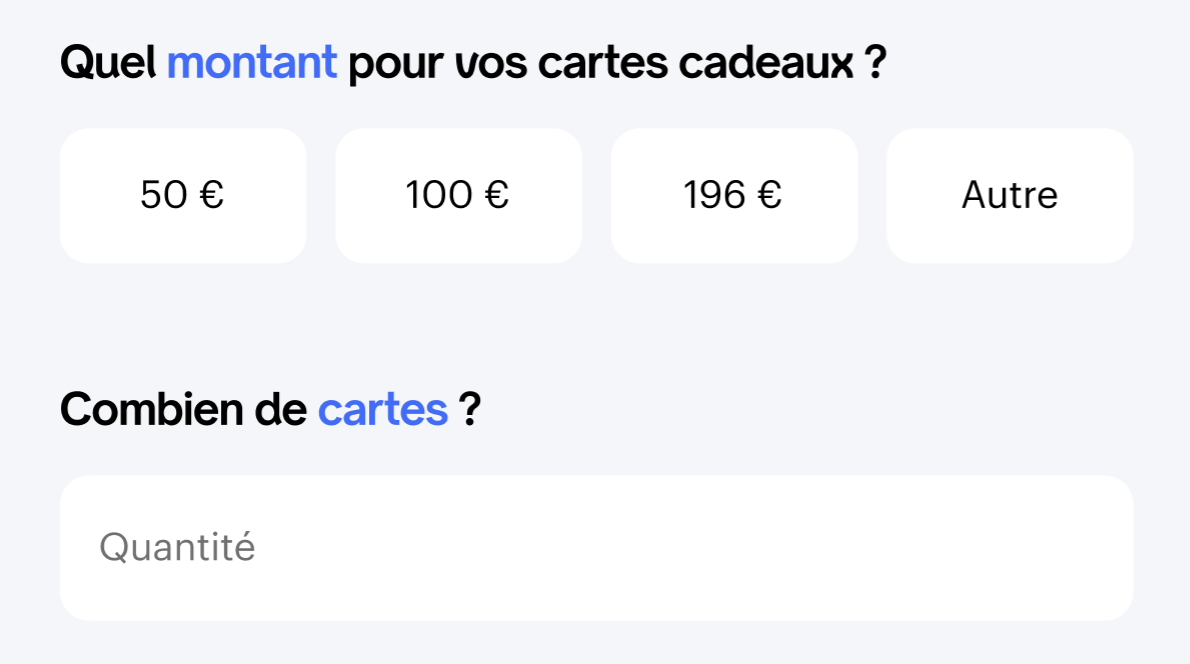Click the blue word "montant"
The width and height of the screenshot is (1190, 664).
(252, 64)
